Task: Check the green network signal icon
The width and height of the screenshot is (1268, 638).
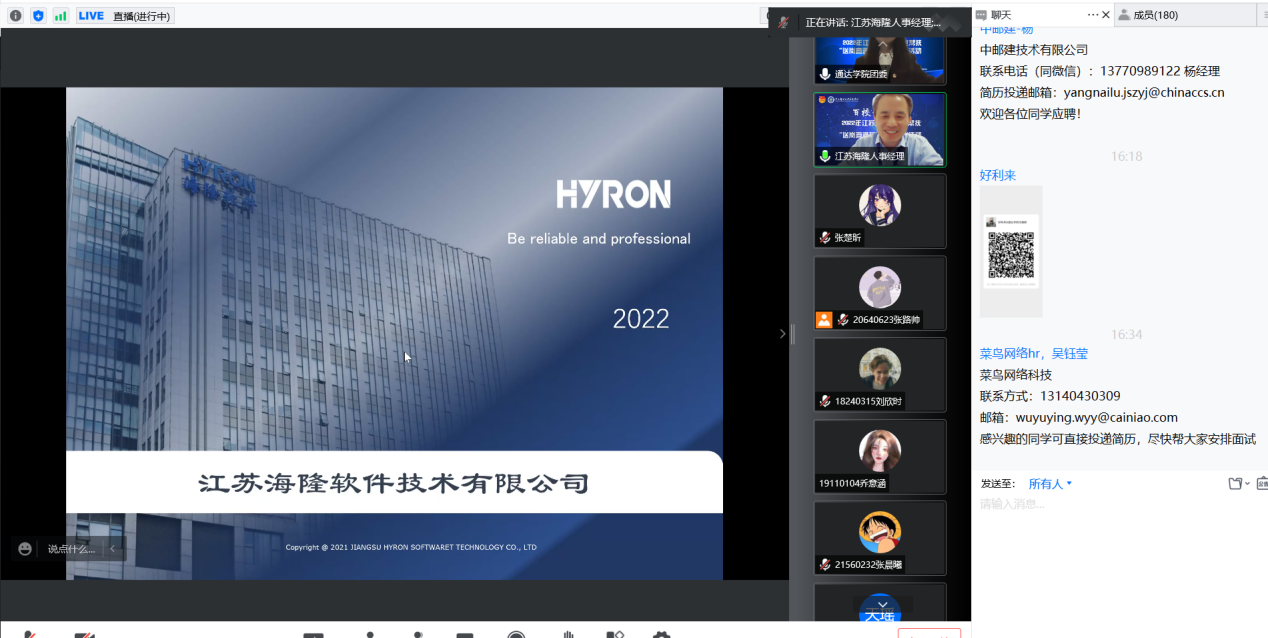Action: 61,15
